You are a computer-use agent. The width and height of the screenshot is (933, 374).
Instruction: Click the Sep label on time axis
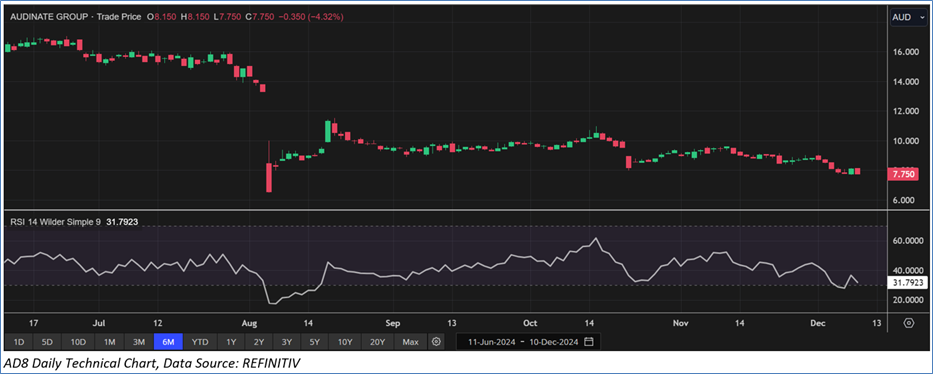click(x=394, y=323)
